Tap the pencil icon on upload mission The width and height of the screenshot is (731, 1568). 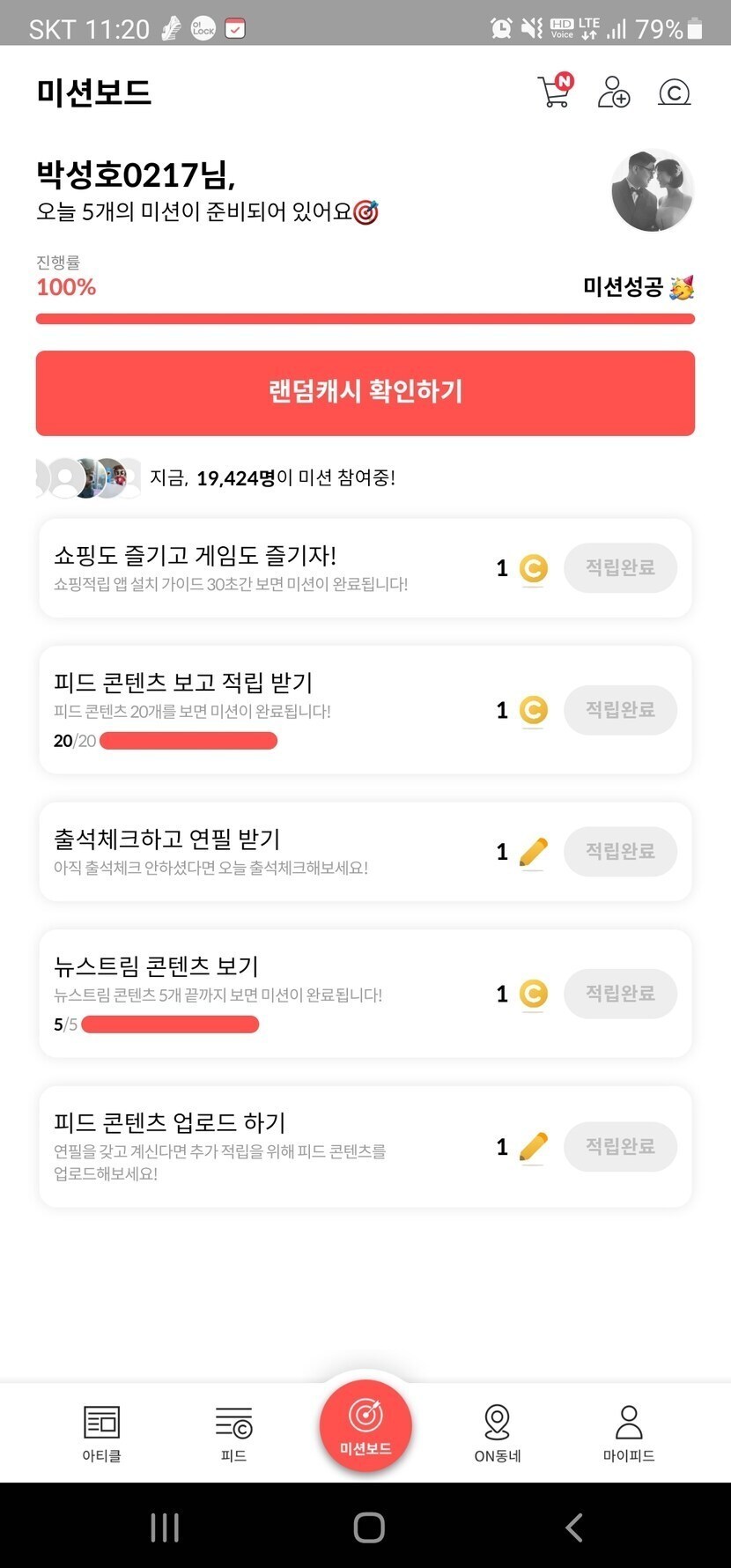coord(533,1147)
